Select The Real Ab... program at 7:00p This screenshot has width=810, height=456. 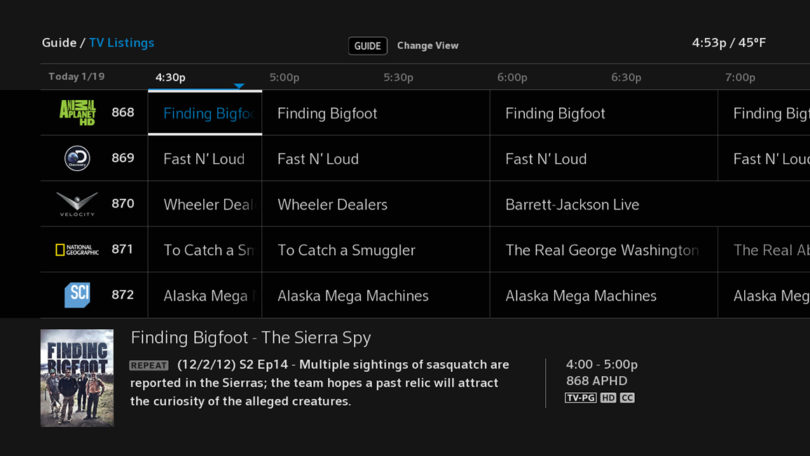pyautogui.click(x=764, y=250)
